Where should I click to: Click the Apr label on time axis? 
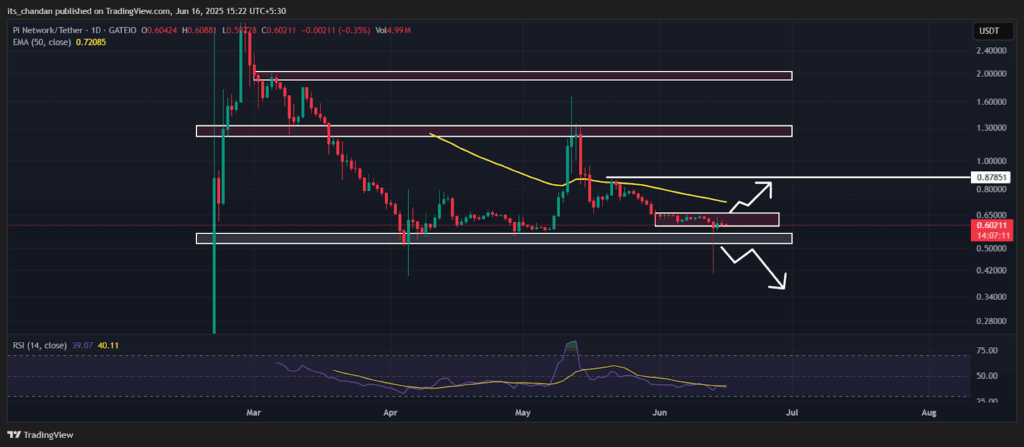pyautogui.click(x=391, y=413)
